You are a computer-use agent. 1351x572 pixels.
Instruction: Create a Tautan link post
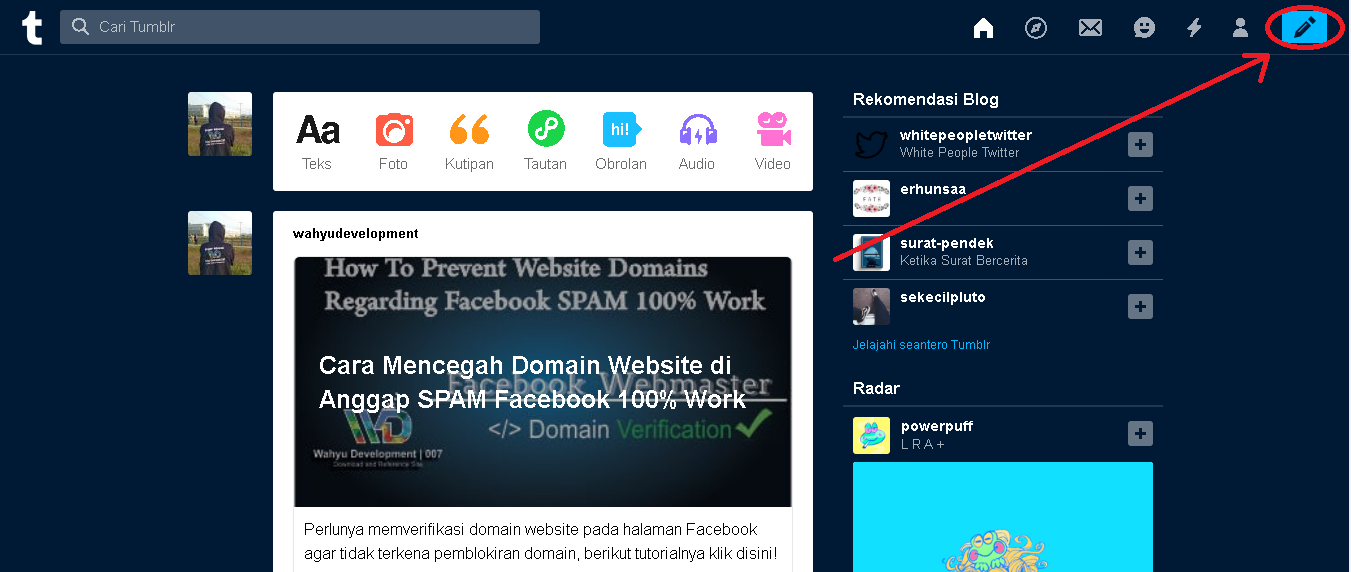pos(545,142)
